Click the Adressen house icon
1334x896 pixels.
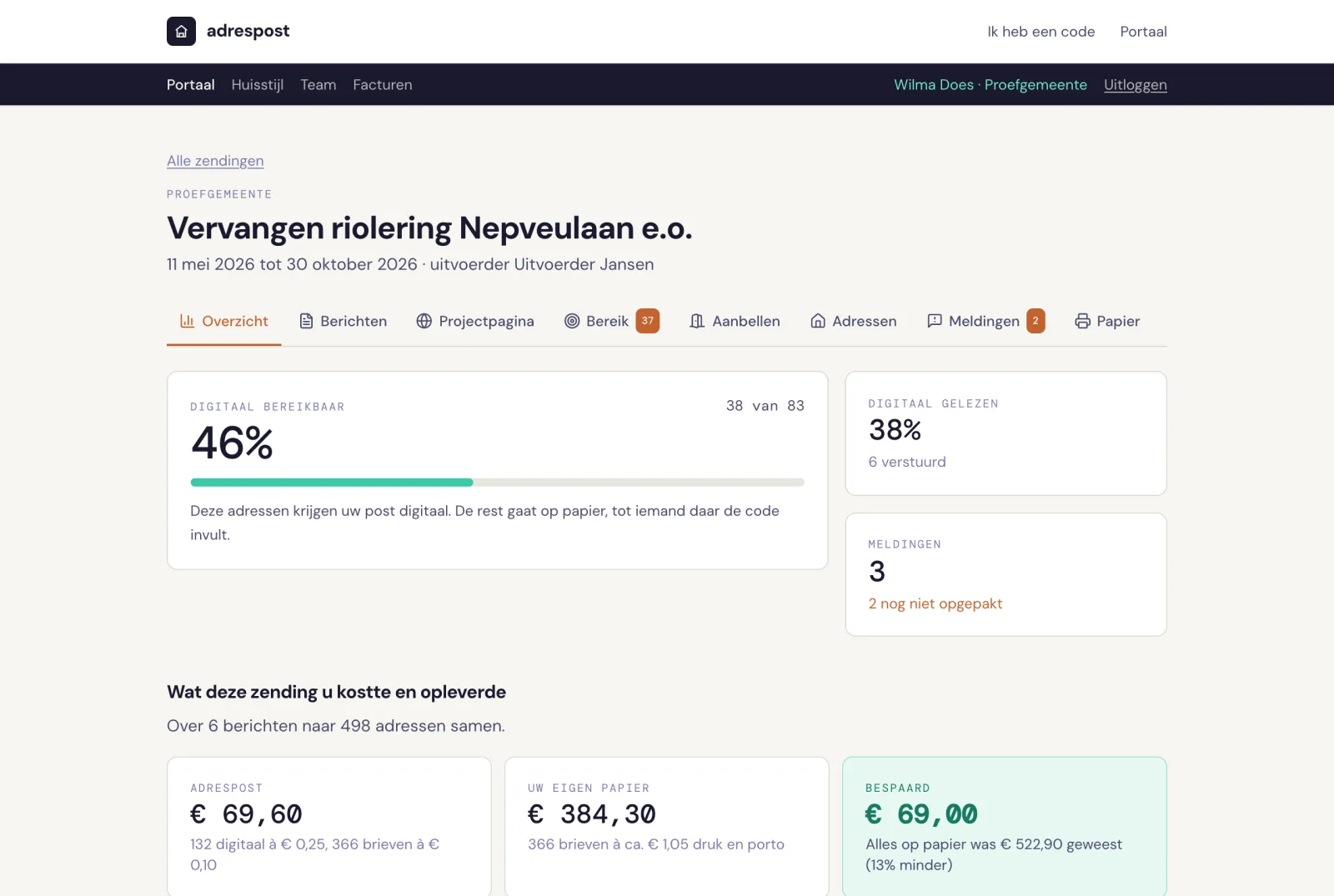[x=818, y=321]
